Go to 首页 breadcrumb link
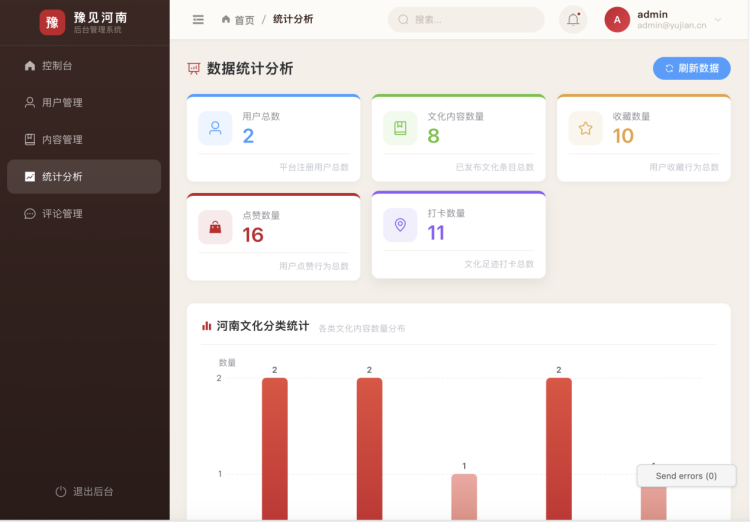750x522 pixels. (x=244, y=20)
